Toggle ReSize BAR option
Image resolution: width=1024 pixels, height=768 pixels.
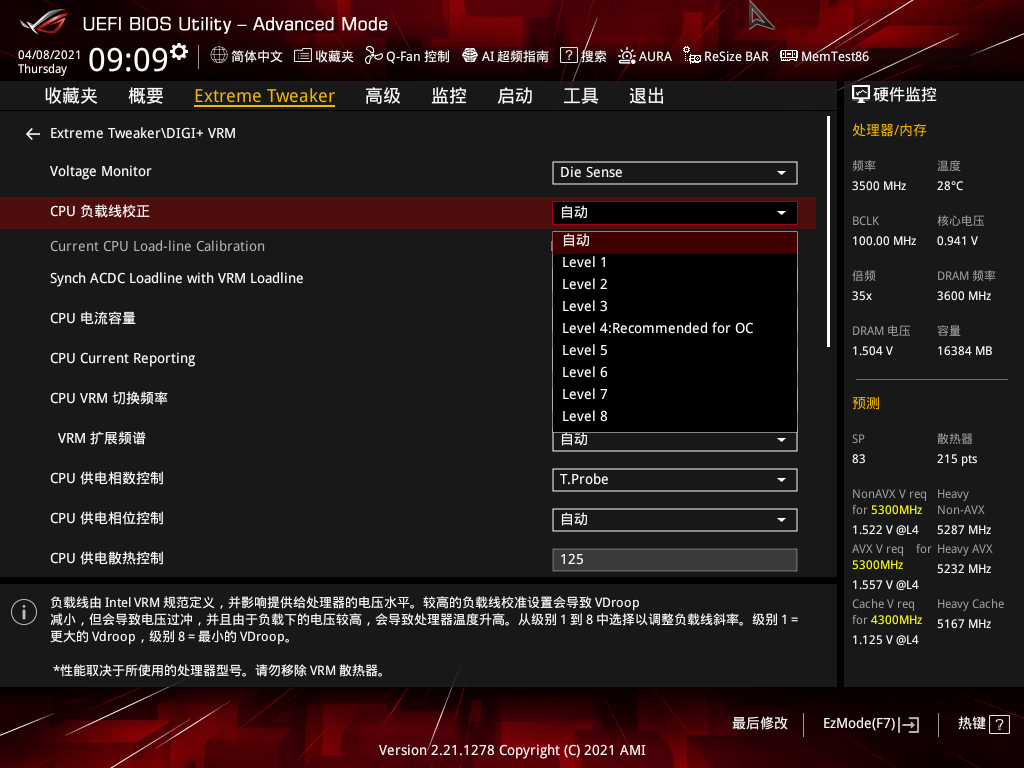[726, 56]
